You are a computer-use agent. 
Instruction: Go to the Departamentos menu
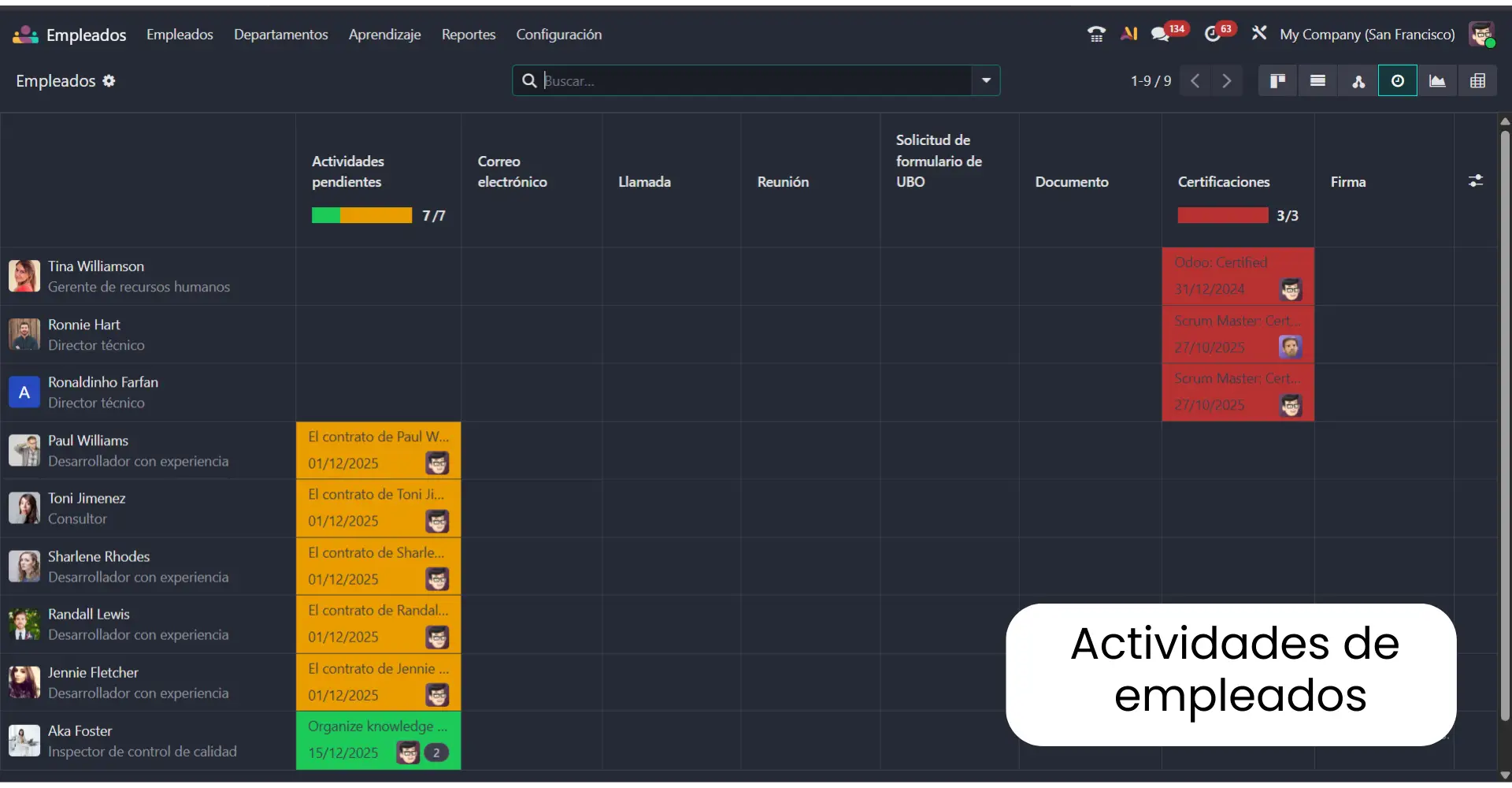pos(281,35)
